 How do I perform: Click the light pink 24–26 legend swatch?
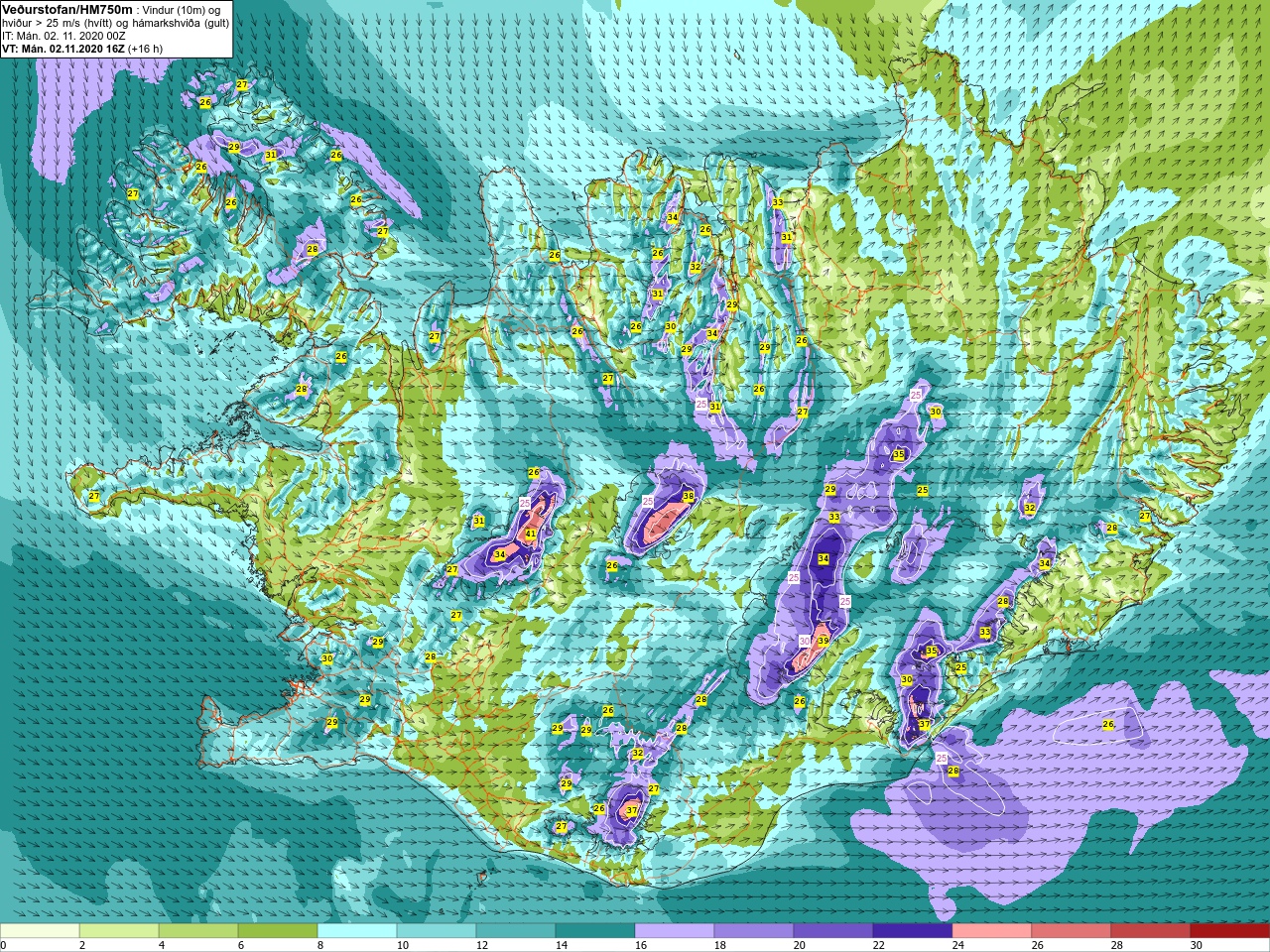click(x=992, y=931)
